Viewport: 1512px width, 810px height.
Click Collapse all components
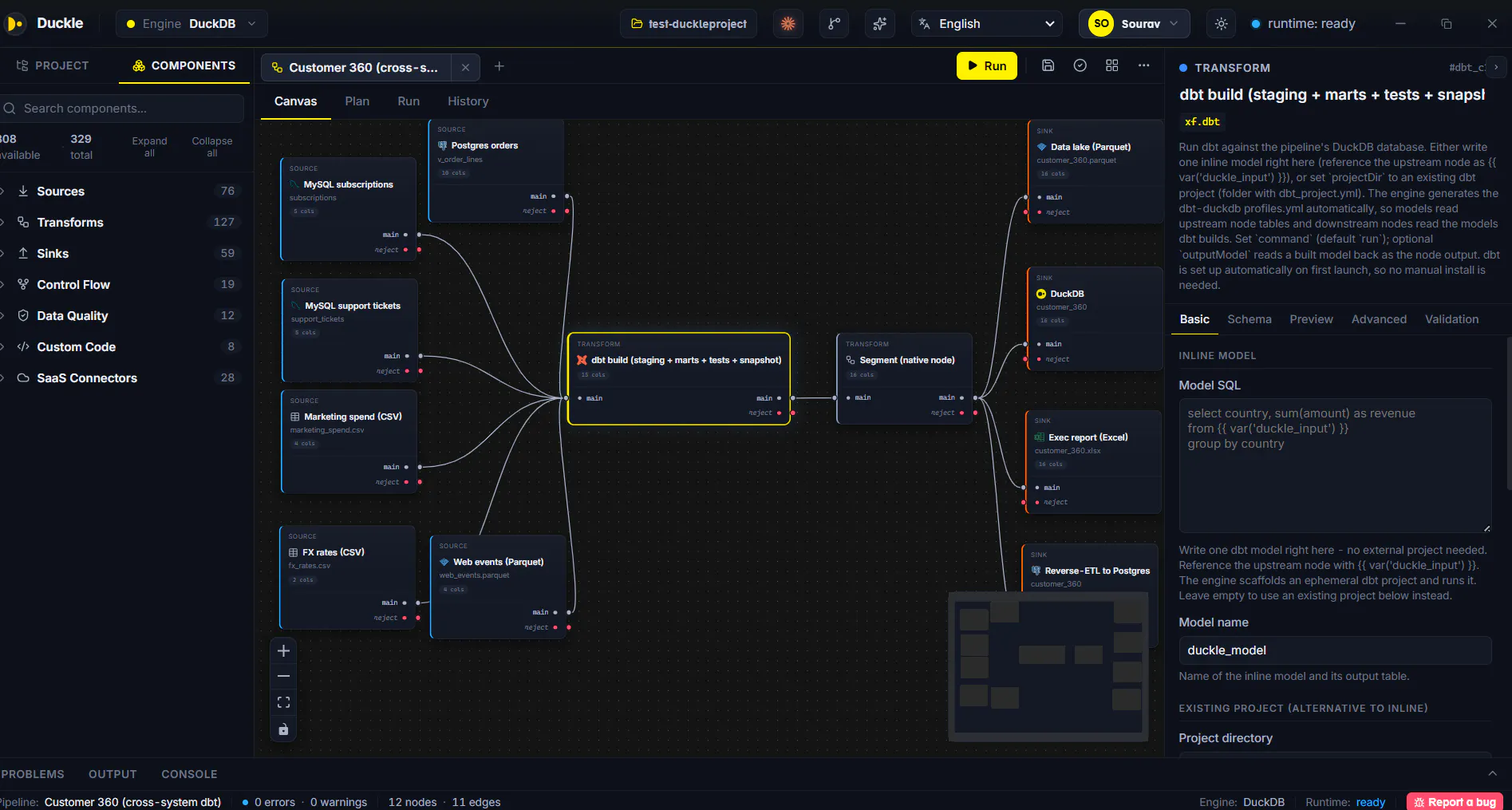tap(212, 147)
